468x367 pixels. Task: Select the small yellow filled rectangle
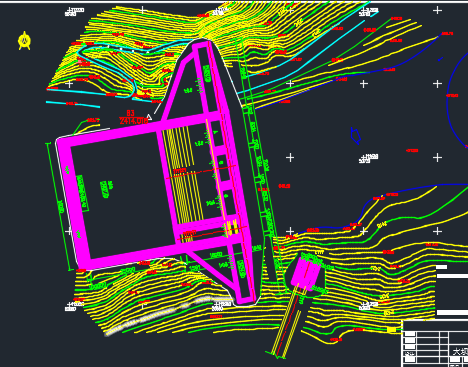coord(391,330)
